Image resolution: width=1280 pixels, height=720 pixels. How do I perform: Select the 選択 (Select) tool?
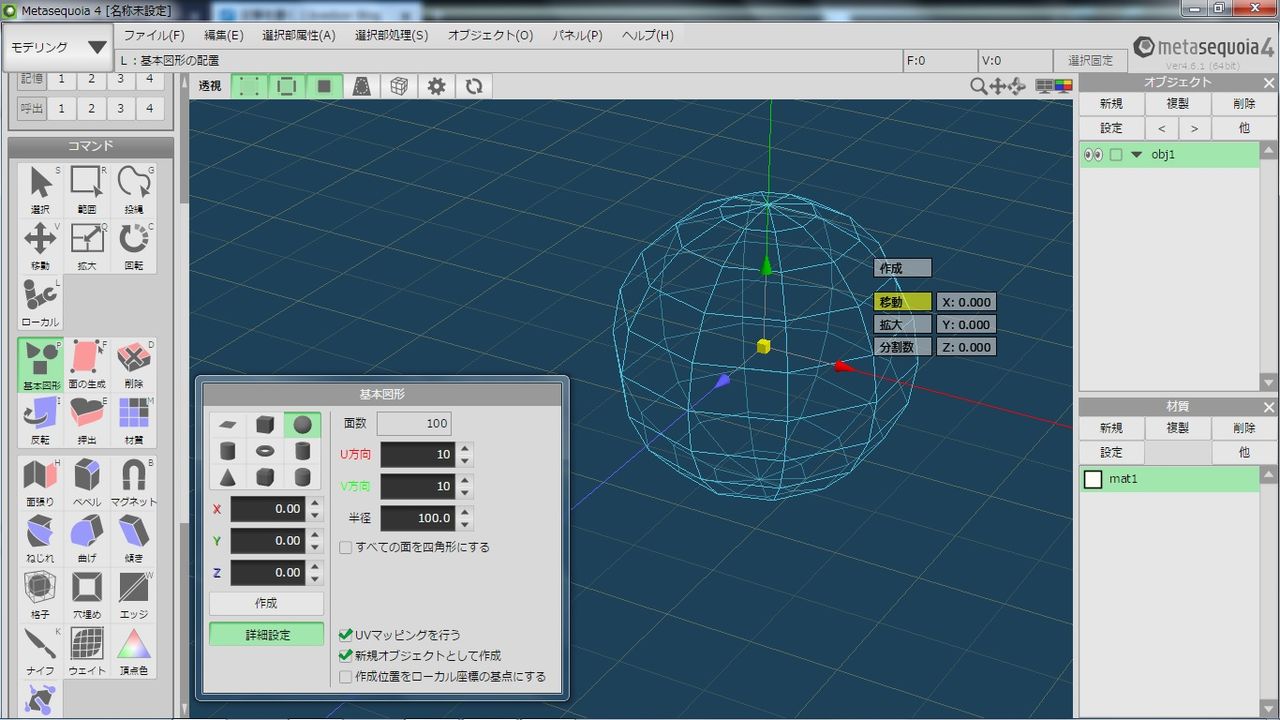40,191
